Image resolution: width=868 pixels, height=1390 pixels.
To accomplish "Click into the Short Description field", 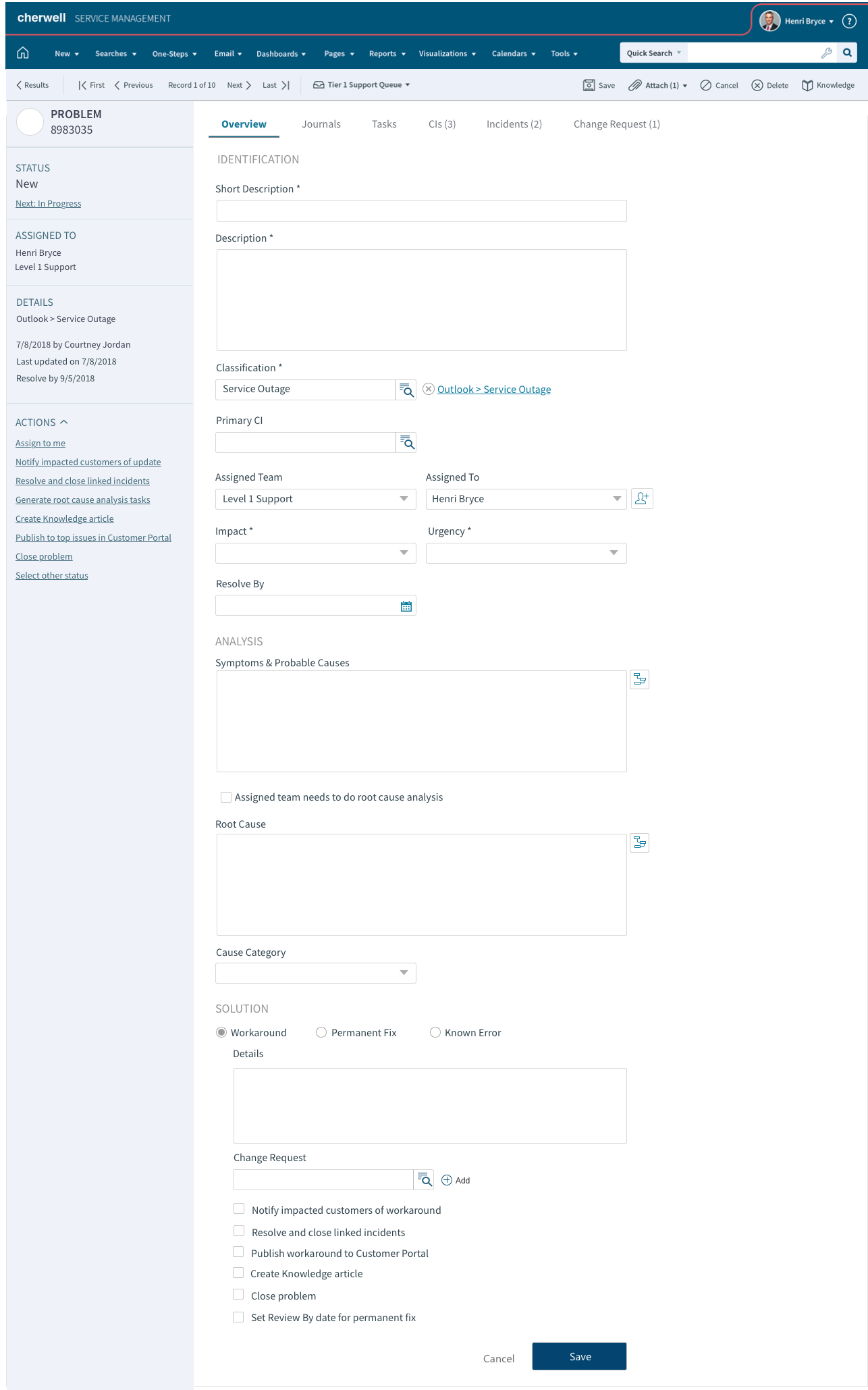I will click(x=421, y=211).
